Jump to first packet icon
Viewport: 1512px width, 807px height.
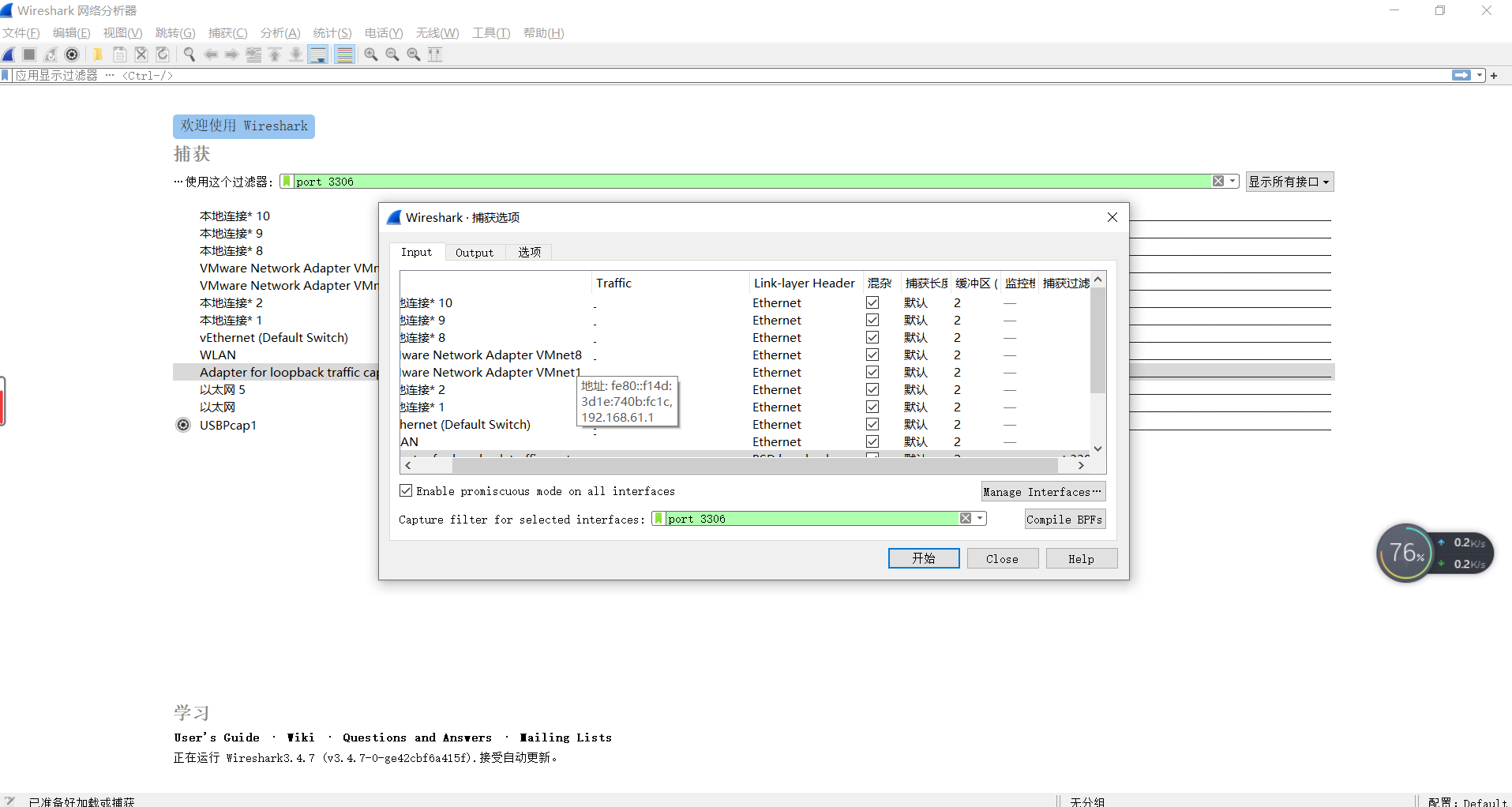click(275, 54)
